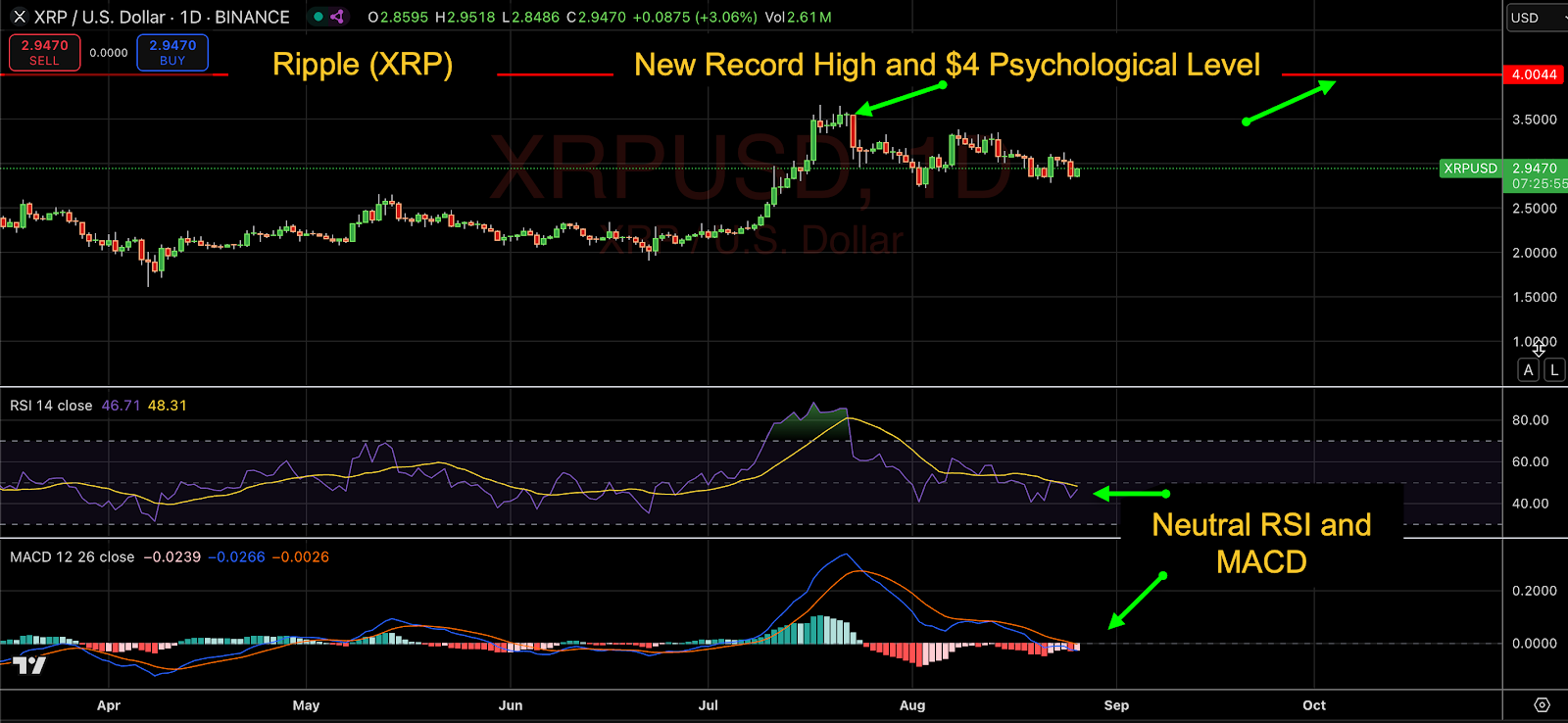
Task: Click the red SELL 2.9470 button
Action: [x=44, y=53]
